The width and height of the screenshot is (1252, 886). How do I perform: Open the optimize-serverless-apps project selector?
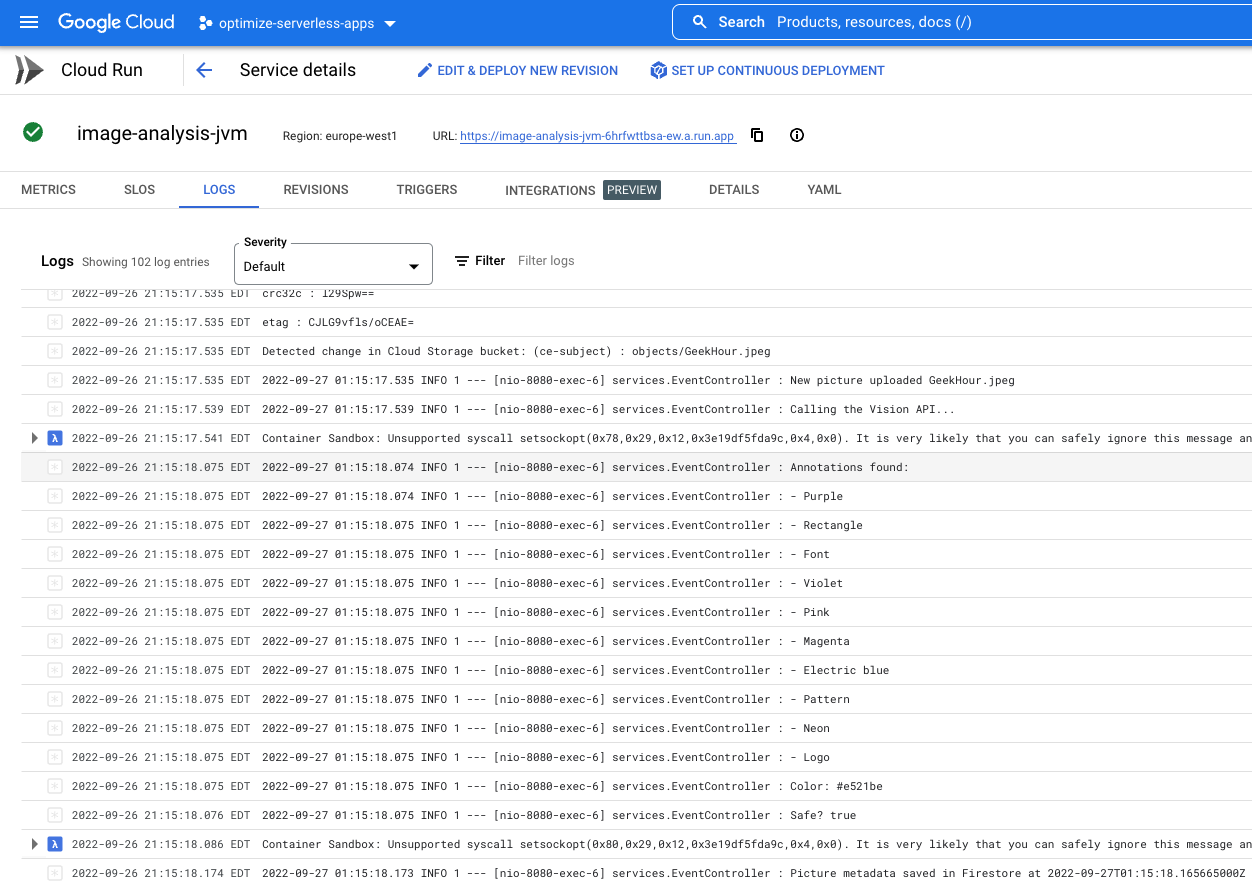tap(297, 23)
